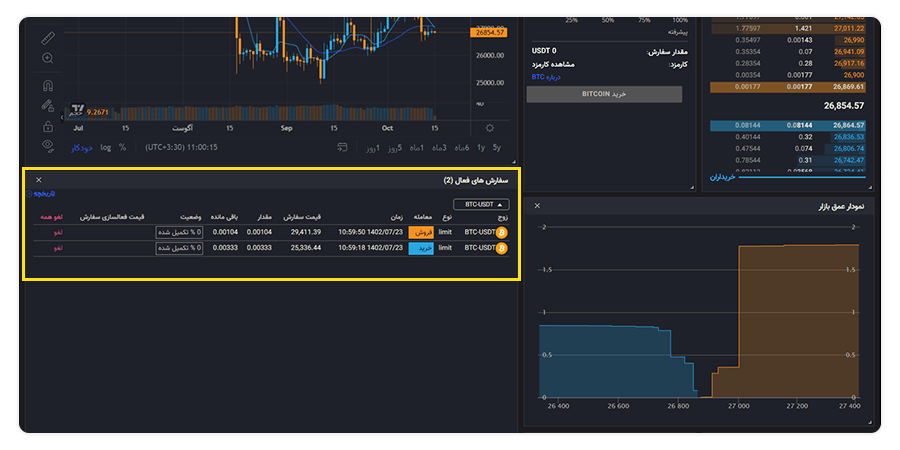This screenshot has height=450, width=900.
Task: Click the TradingView logo on chart
Action: pyautogui.click(x=77, y=111)
